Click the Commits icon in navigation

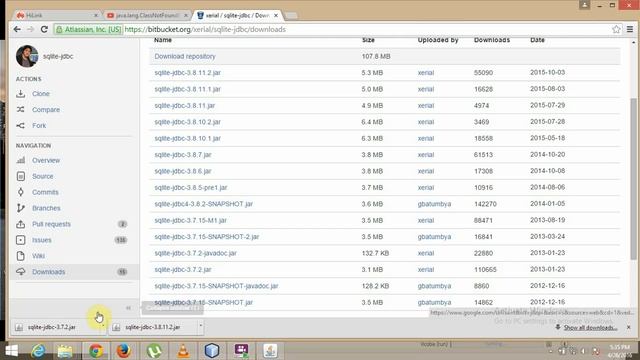20,192
